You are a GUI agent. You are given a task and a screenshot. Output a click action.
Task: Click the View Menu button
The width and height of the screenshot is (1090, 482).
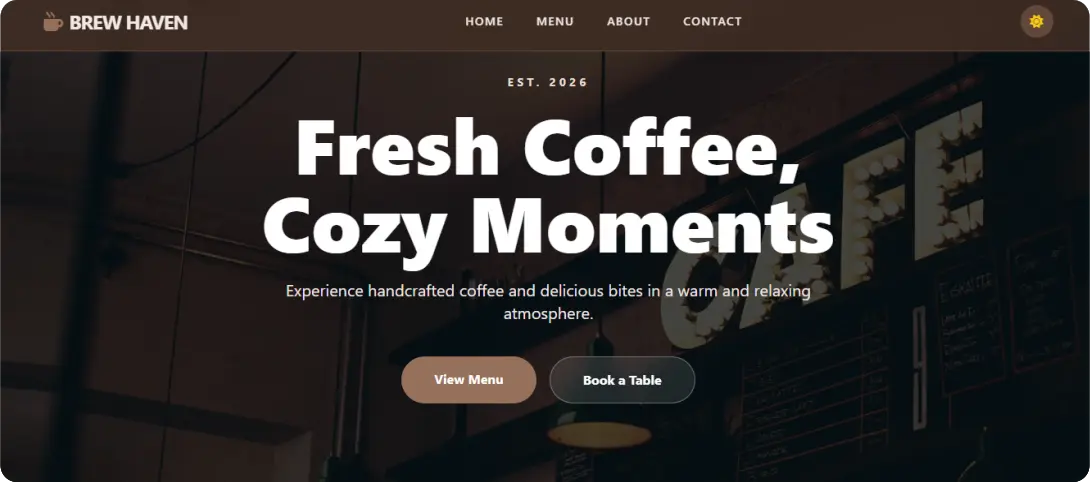(469, 380)
